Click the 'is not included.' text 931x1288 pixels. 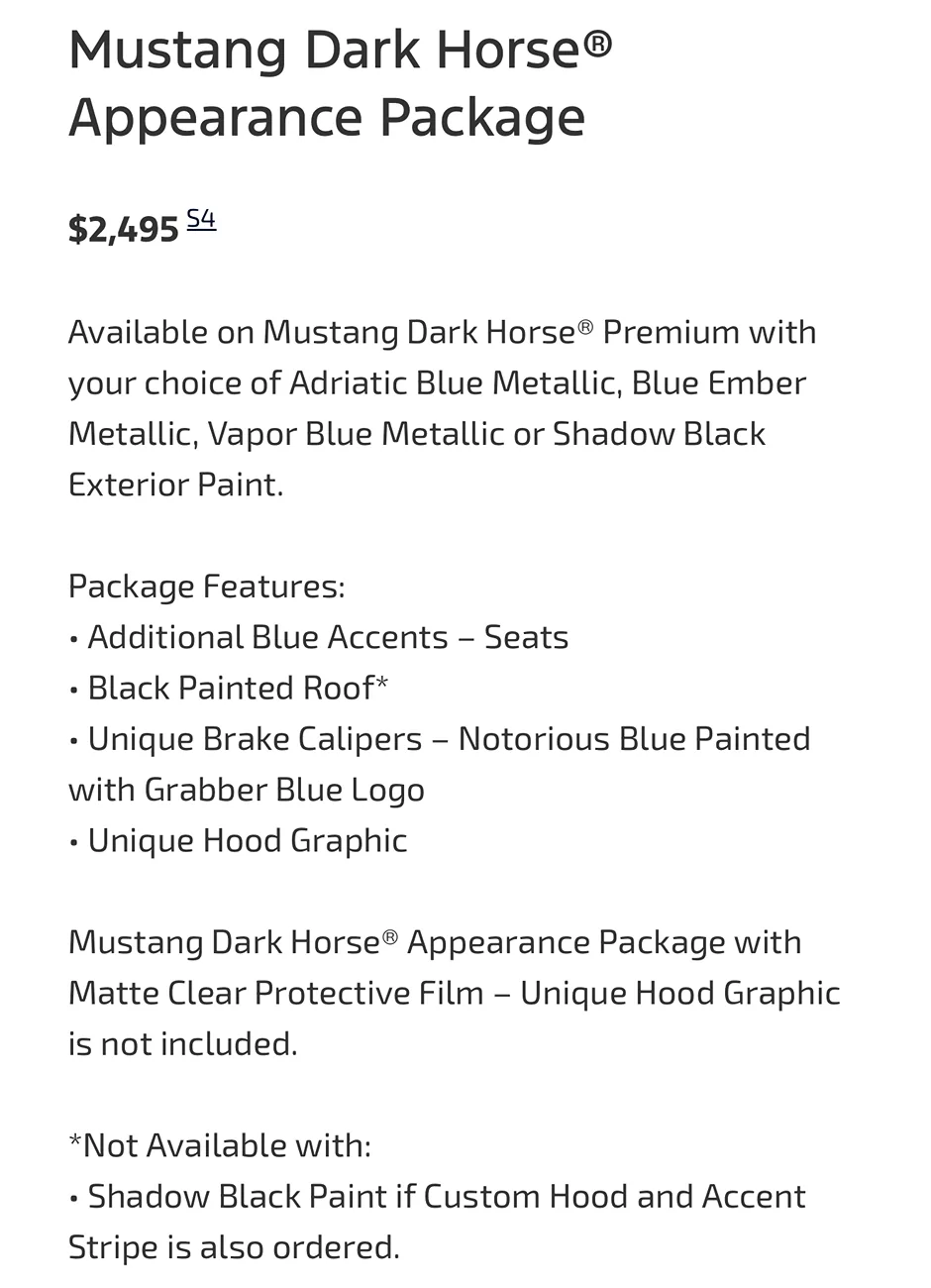click(x=183, y=1043)
